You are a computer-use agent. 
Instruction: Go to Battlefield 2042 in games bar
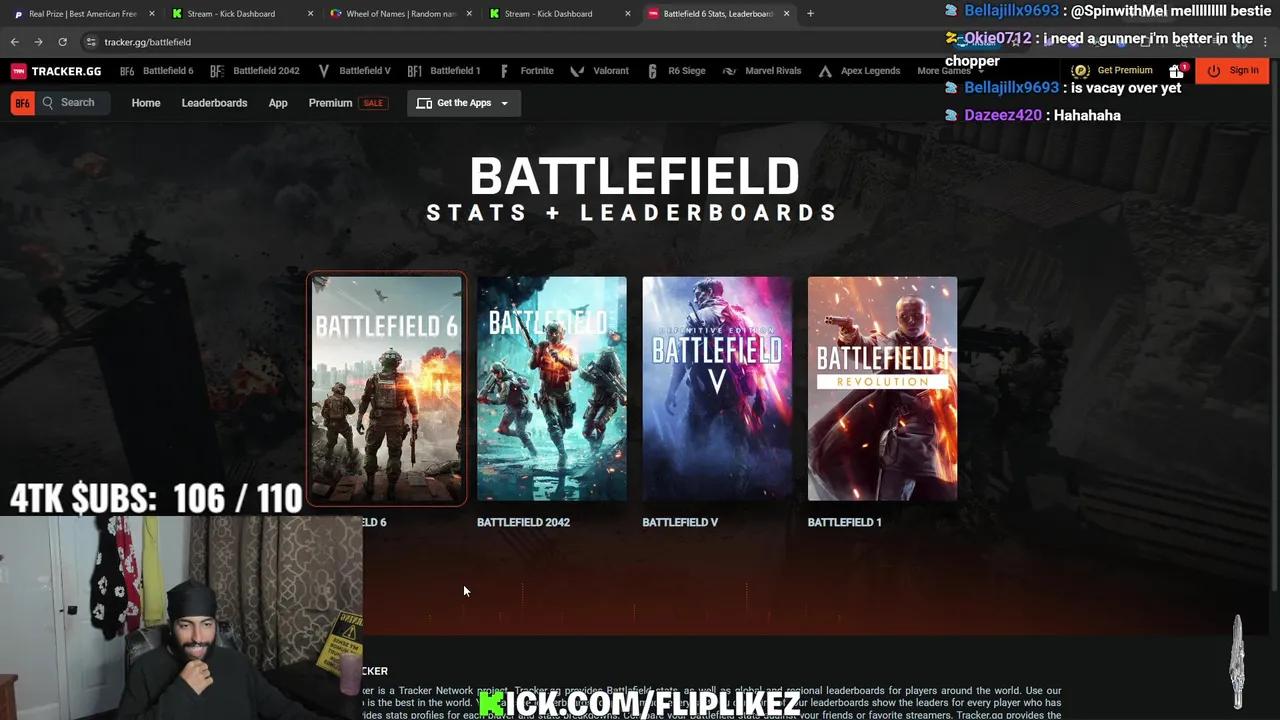click(x=255, y=71)
